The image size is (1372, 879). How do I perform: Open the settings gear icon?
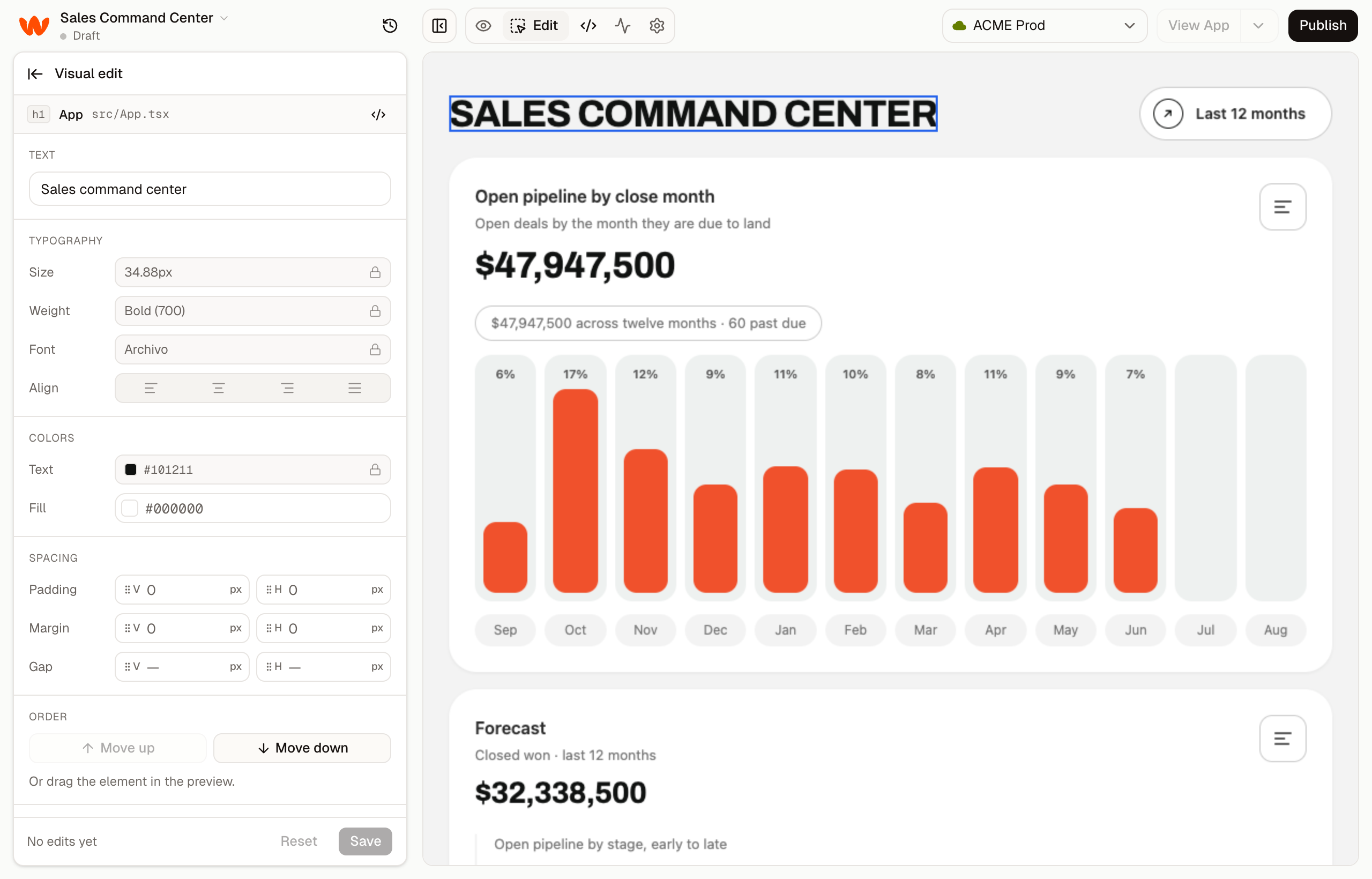[657, 26]
